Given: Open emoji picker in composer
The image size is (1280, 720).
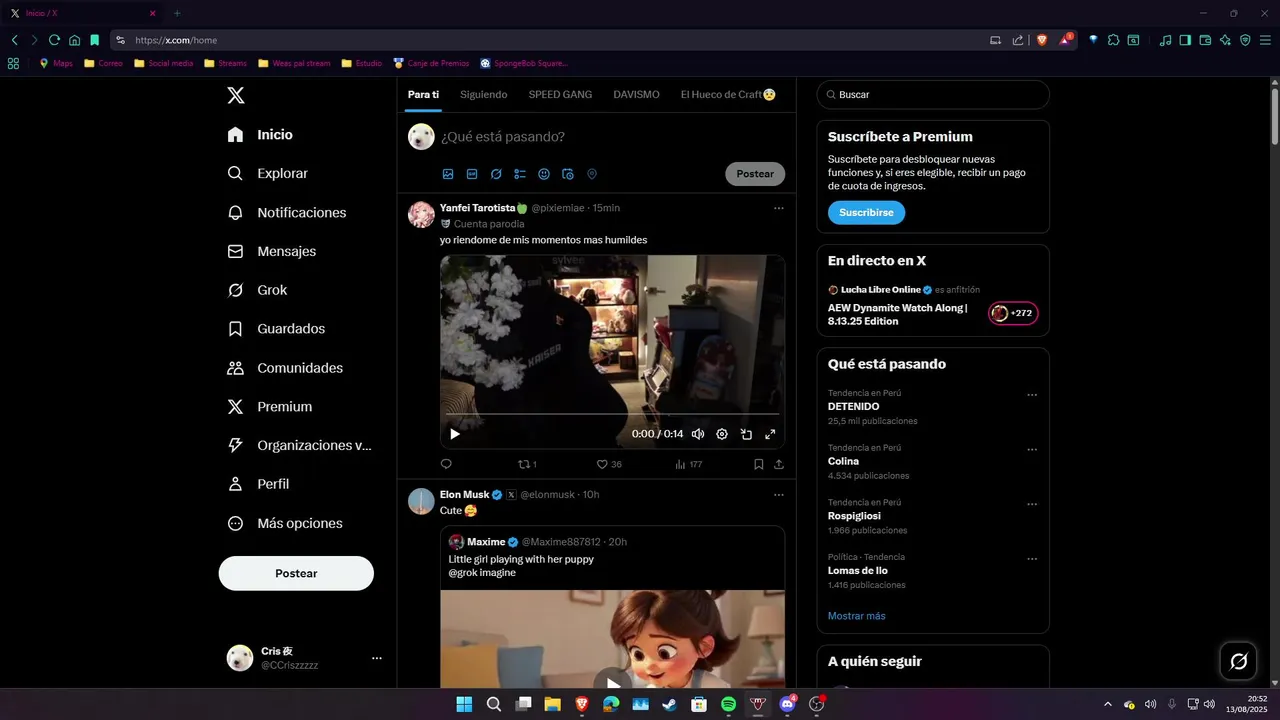Looking at the screenshot, I should (x=544, y=174).
